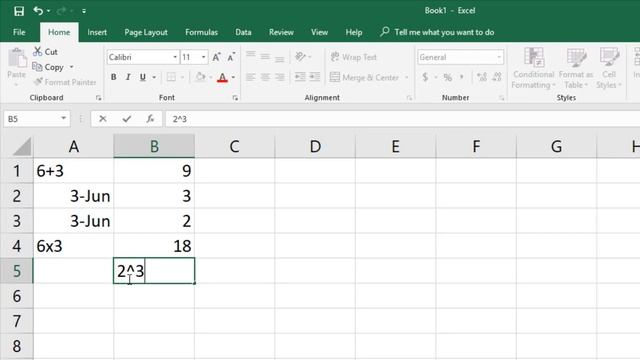Toggle Wrap Text
Viewport: 640px width, 360px height.
(353, 57)
